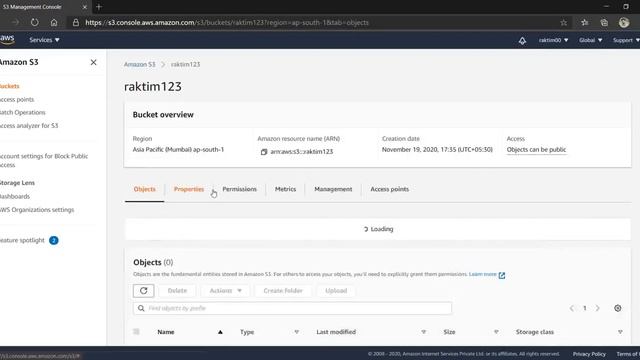Viewport: 640px width, 360px height.
Task: Click the Asia Pacific (Mumbai) ap-south-1 region text
Action: [178, 150]
